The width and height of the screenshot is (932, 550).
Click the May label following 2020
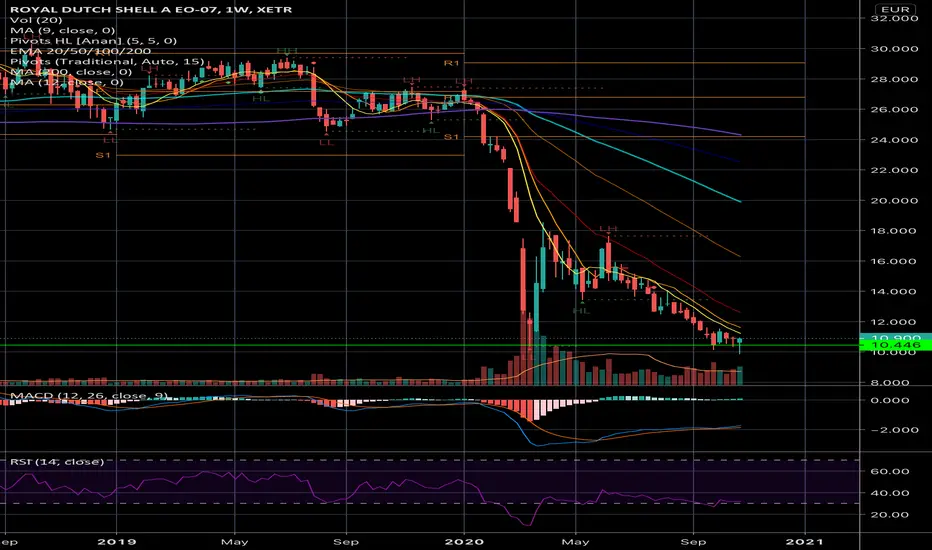[x=575, y=542]
